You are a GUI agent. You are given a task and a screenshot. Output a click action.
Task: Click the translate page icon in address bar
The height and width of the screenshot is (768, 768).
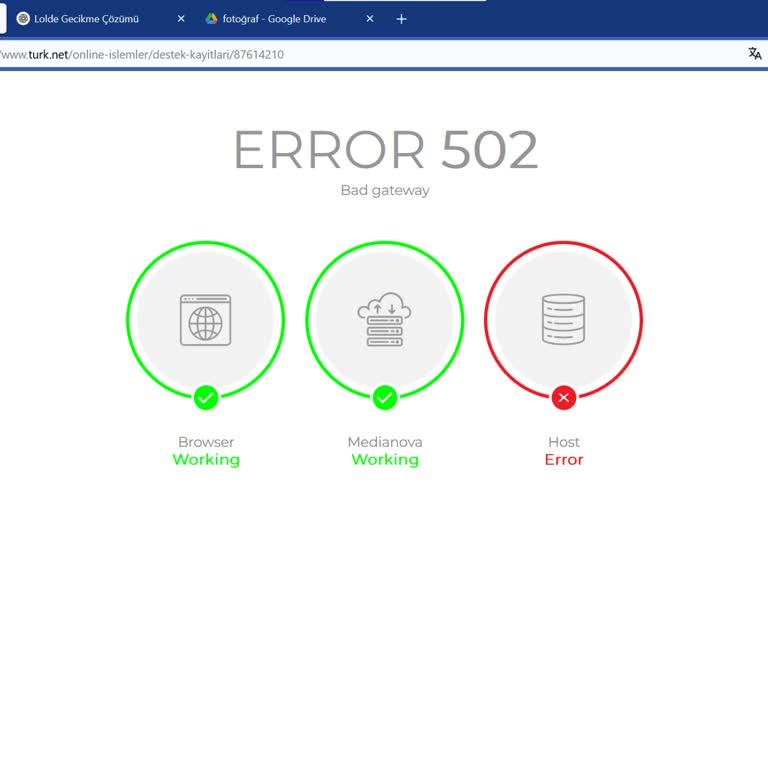coord(755,53)
